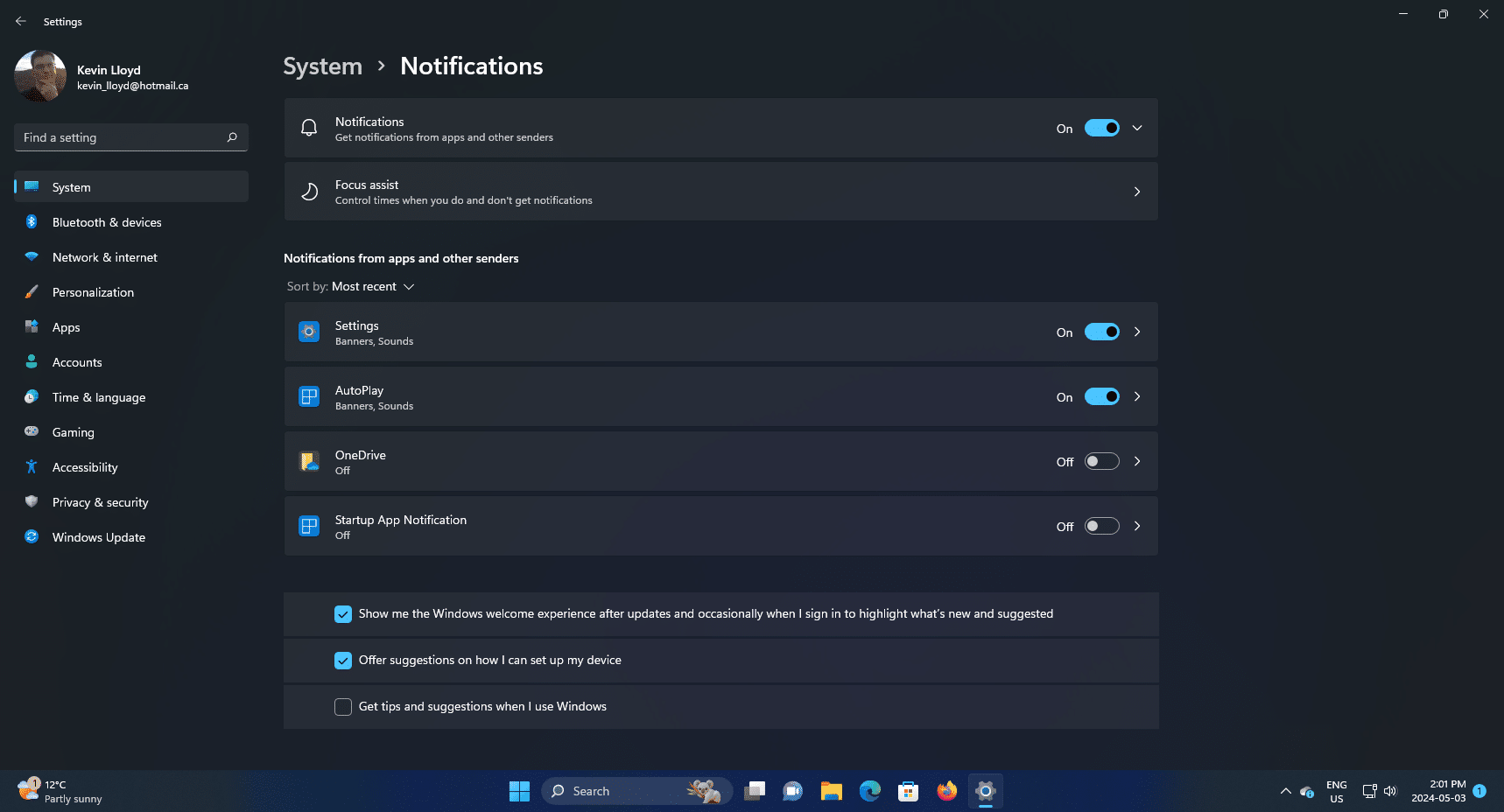Viewport: 1504px width, 812px height.
Task: Go to Network & internet
Action: [x=131, y=257]
